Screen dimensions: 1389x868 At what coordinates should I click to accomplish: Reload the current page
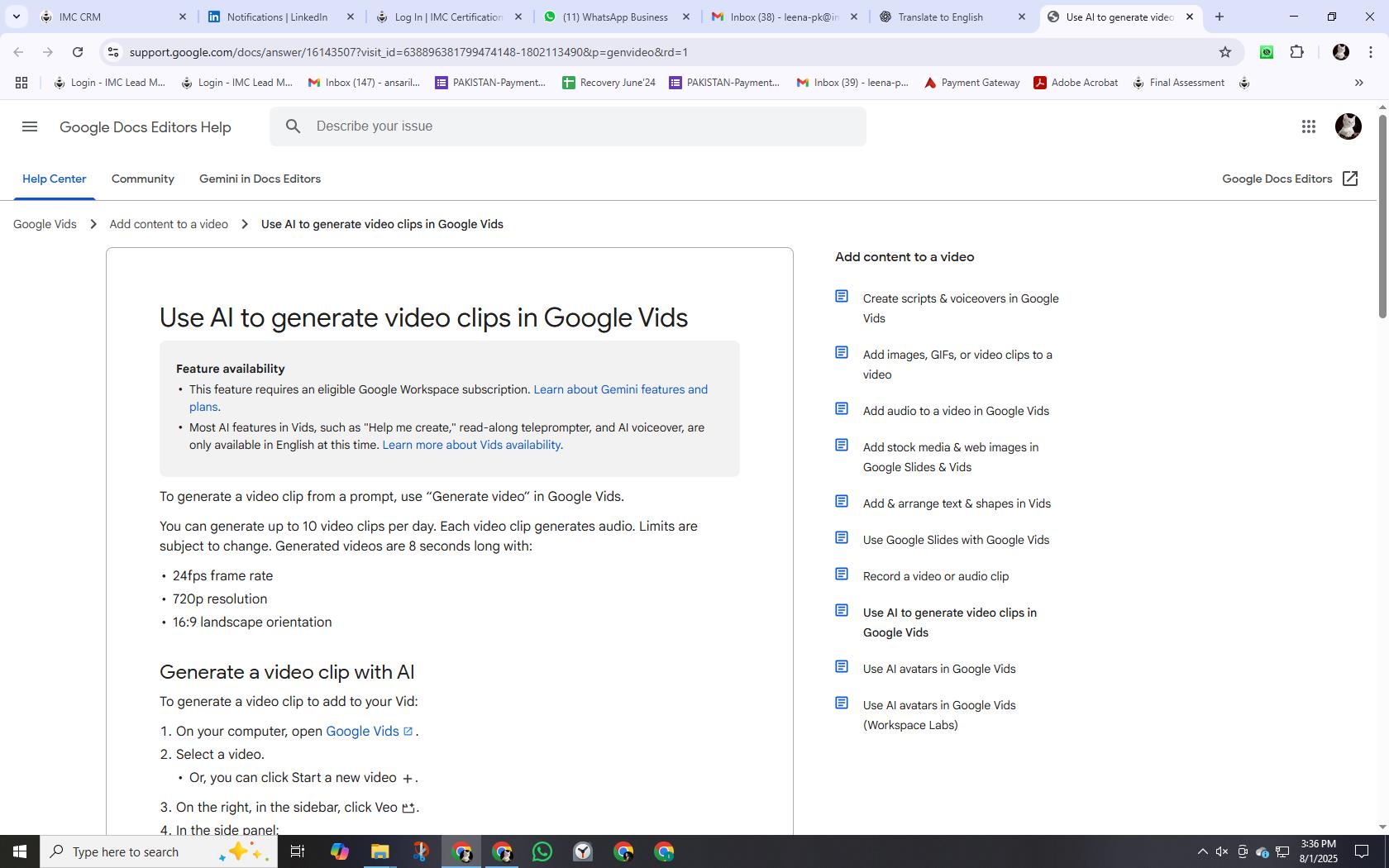click(78, 52)
